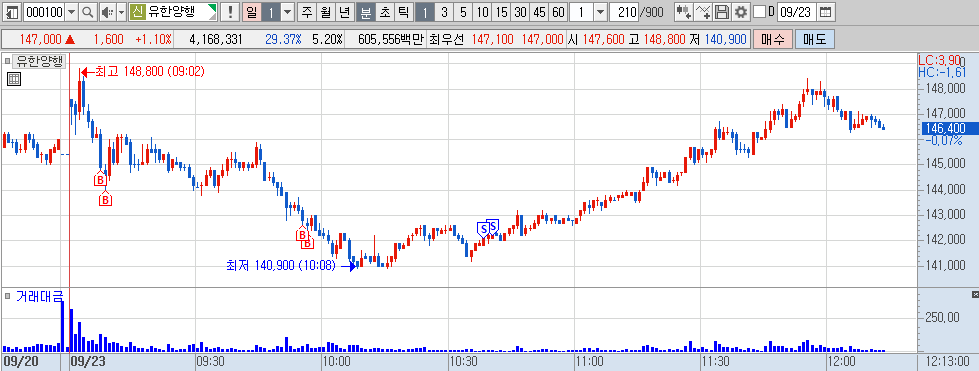The width and height of the screenshot is (979, 371).
Task: Save the chart with the floppy disk icon
Action: 722,12
